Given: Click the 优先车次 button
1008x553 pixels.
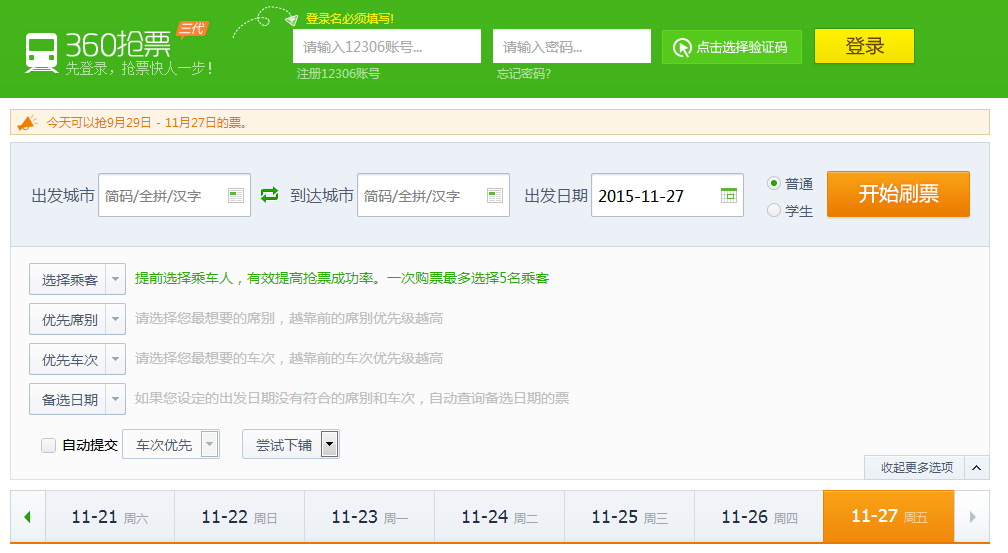Looking at the screenshot, I should 68,359.
